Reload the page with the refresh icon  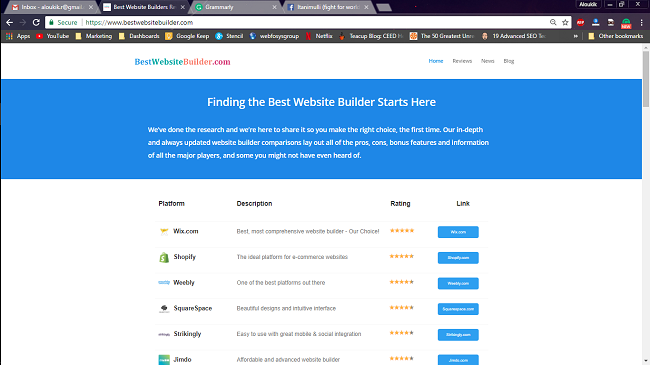tap(36, 22)
